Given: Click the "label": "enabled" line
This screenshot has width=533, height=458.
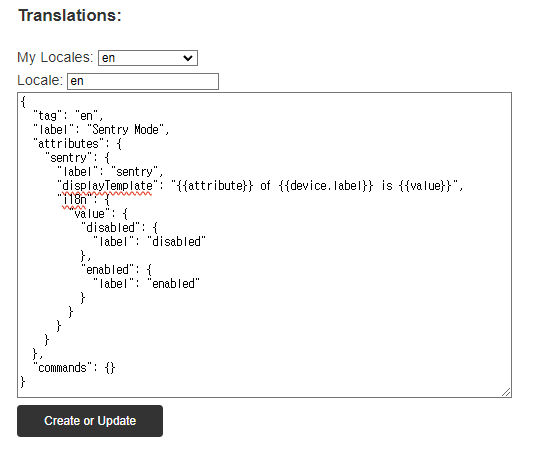Looking at the screenshot, I should 147,284.
